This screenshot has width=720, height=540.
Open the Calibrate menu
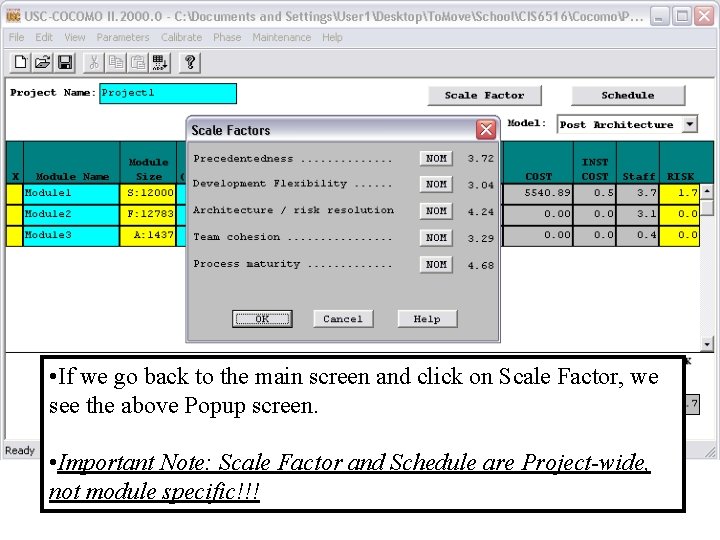(x=181, y=37)
